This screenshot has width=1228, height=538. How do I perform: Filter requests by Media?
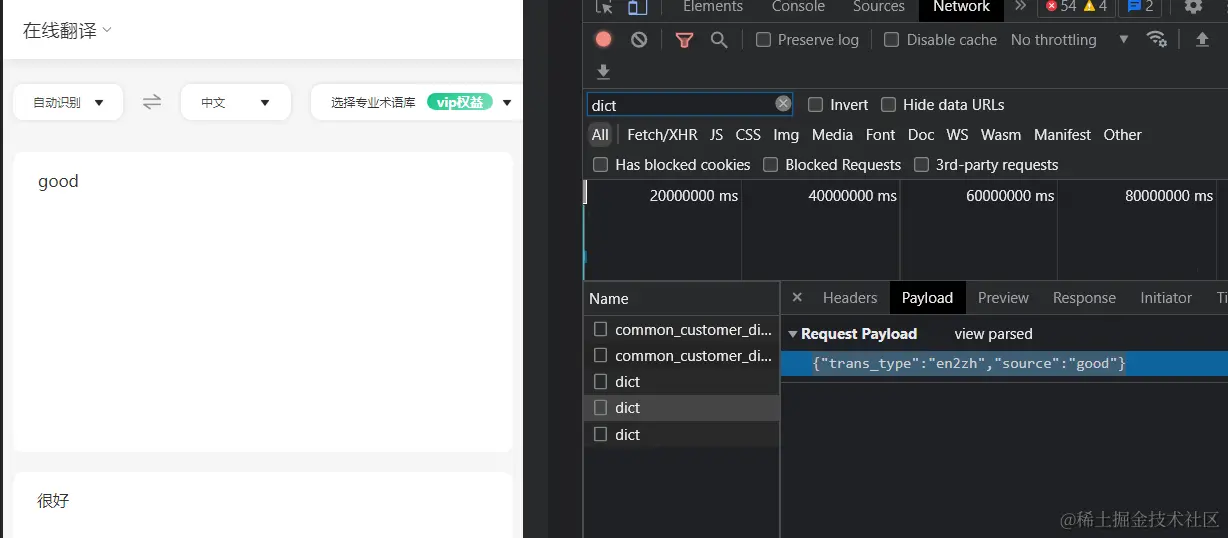[x=832, y=135]
